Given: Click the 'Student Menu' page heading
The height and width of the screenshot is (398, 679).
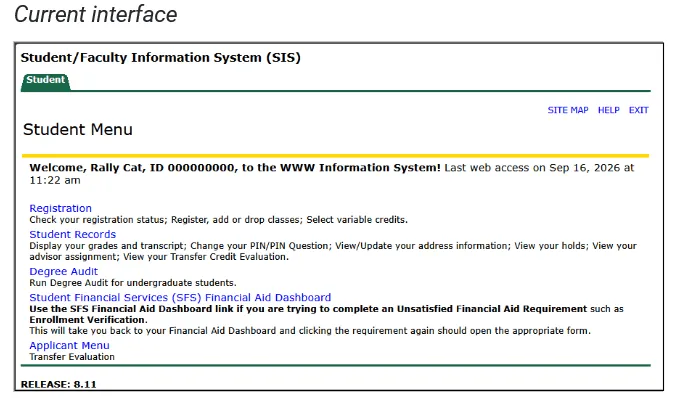Looking at the screenshot, I should pos(78,129).
